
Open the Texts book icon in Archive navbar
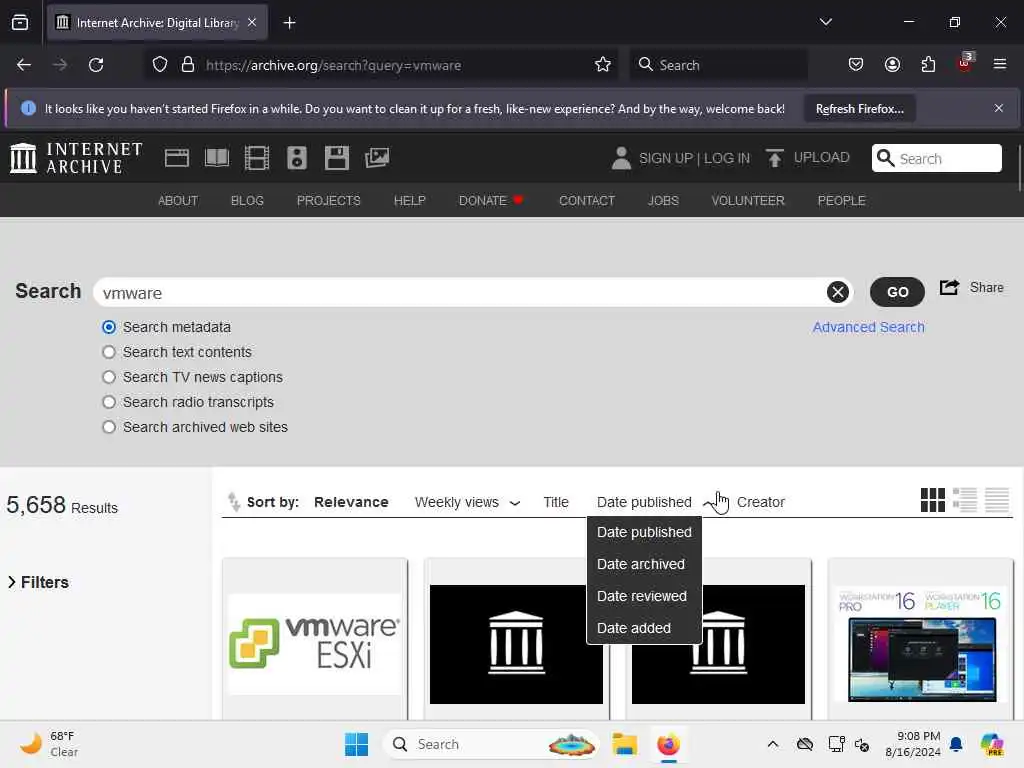coord(217,158)
